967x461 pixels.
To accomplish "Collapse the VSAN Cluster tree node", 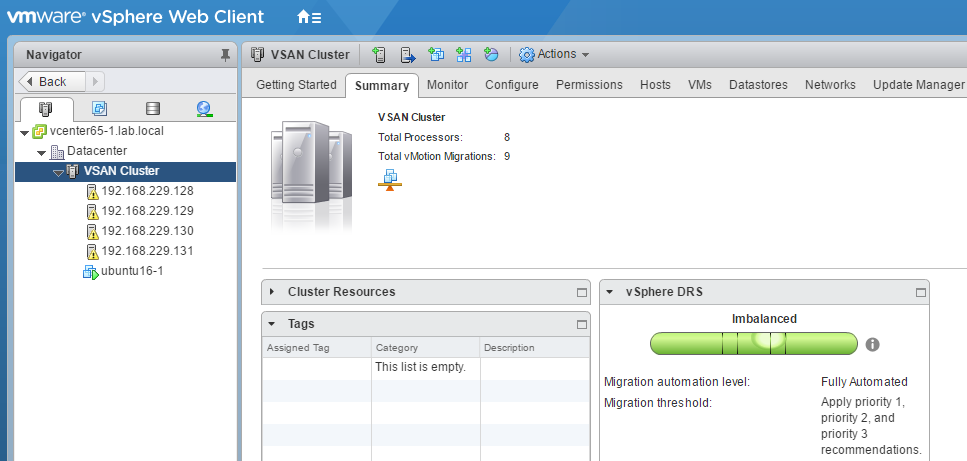I will [58, 173].
